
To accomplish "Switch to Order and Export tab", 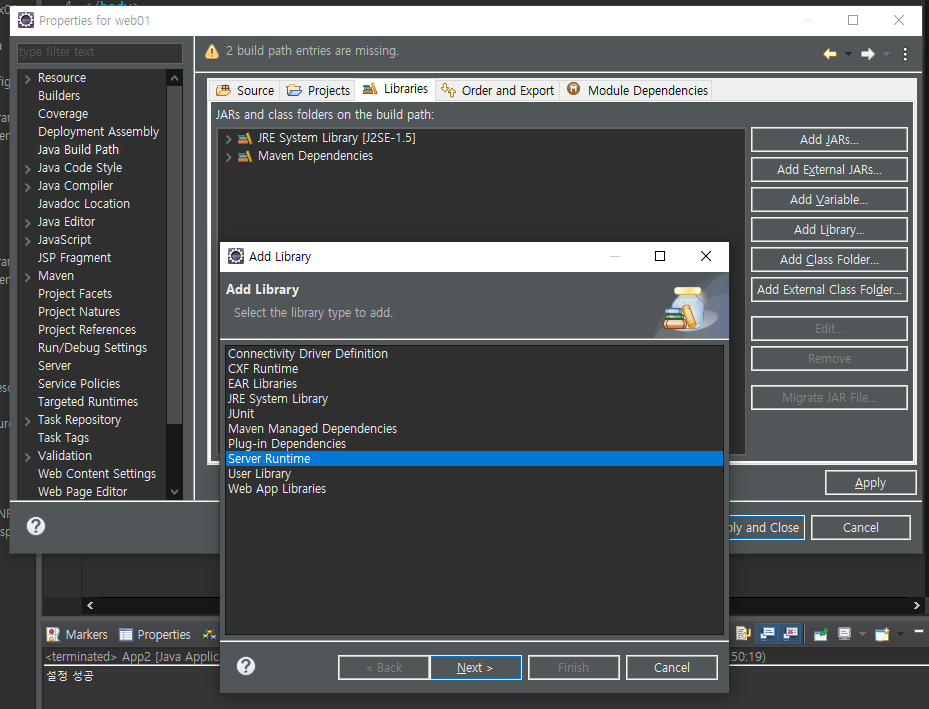I will [x=498, y=91].
